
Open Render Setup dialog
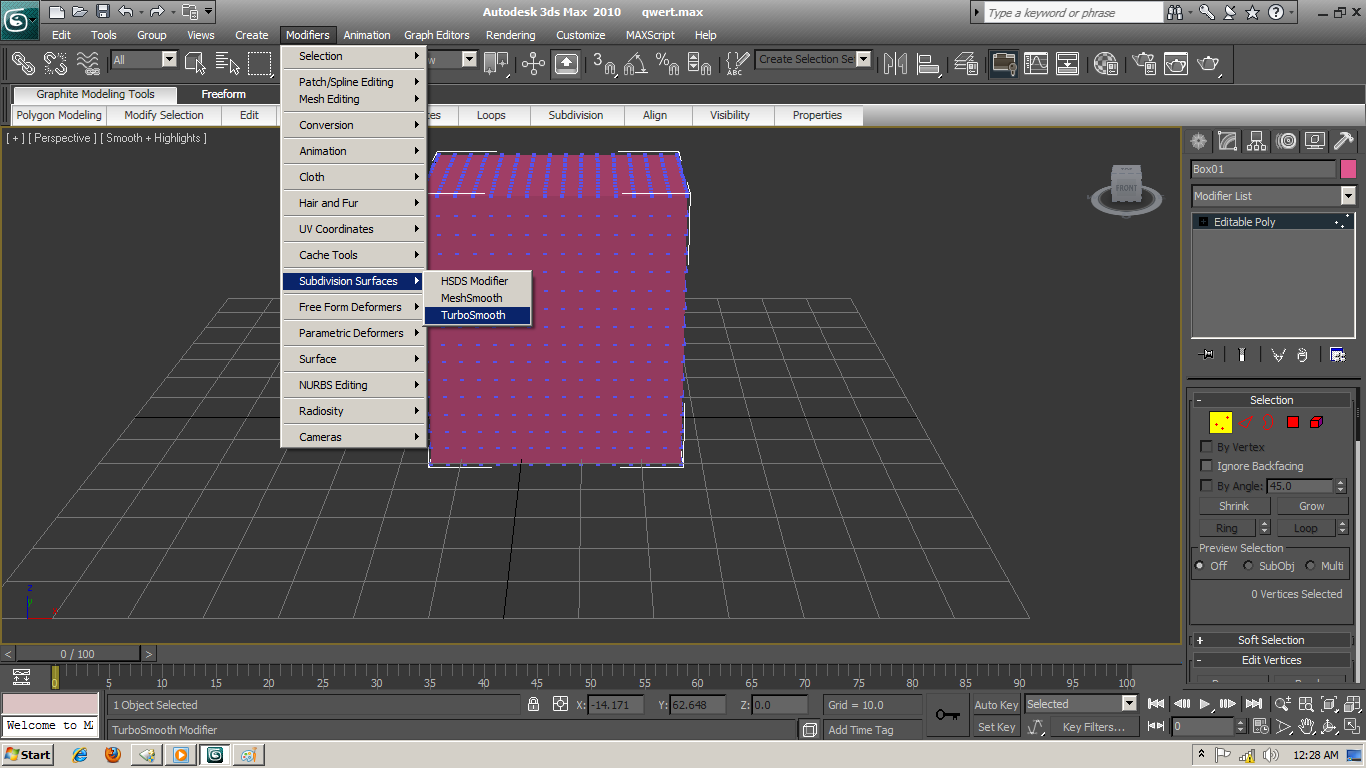[x=1143, y=64]
